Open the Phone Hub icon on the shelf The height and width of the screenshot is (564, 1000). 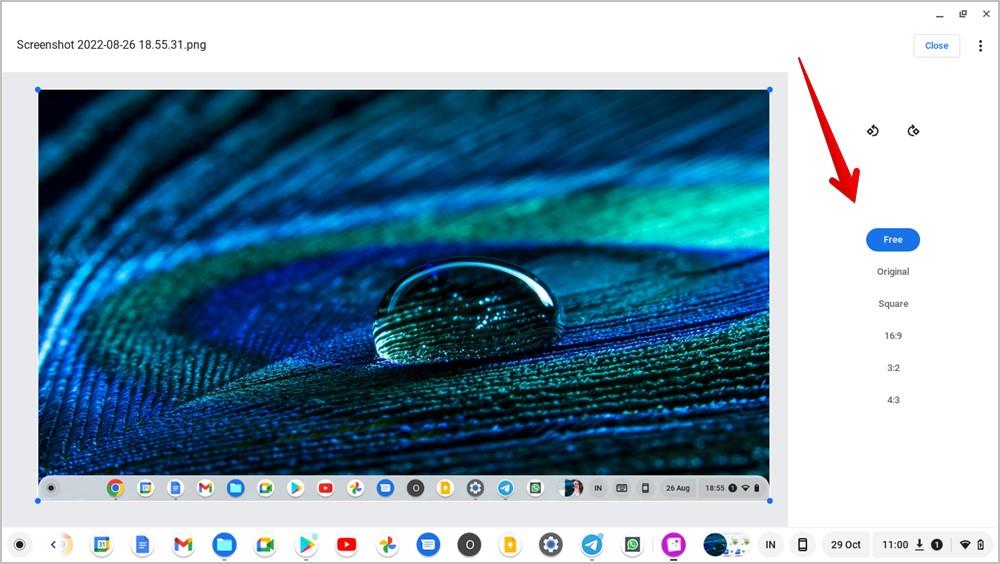pyautogui.click(x=803, y=545)
